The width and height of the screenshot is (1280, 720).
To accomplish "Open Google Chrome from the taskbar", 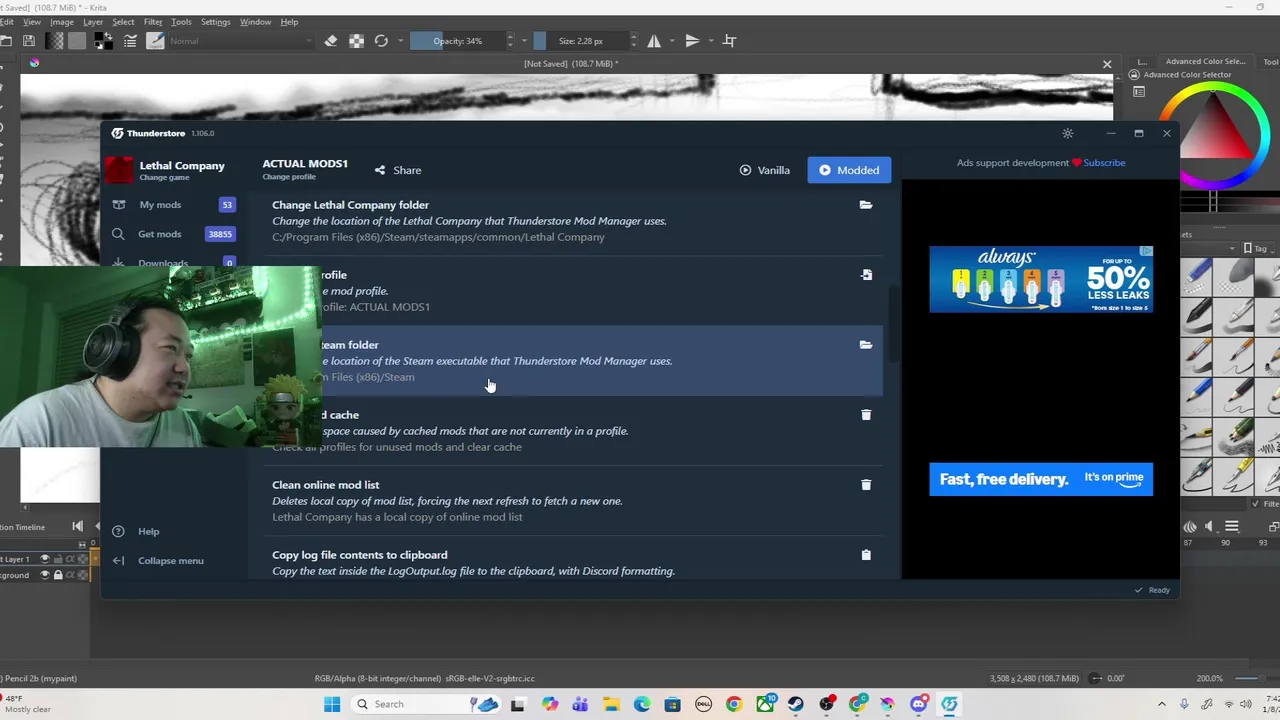I will point(734,704).
